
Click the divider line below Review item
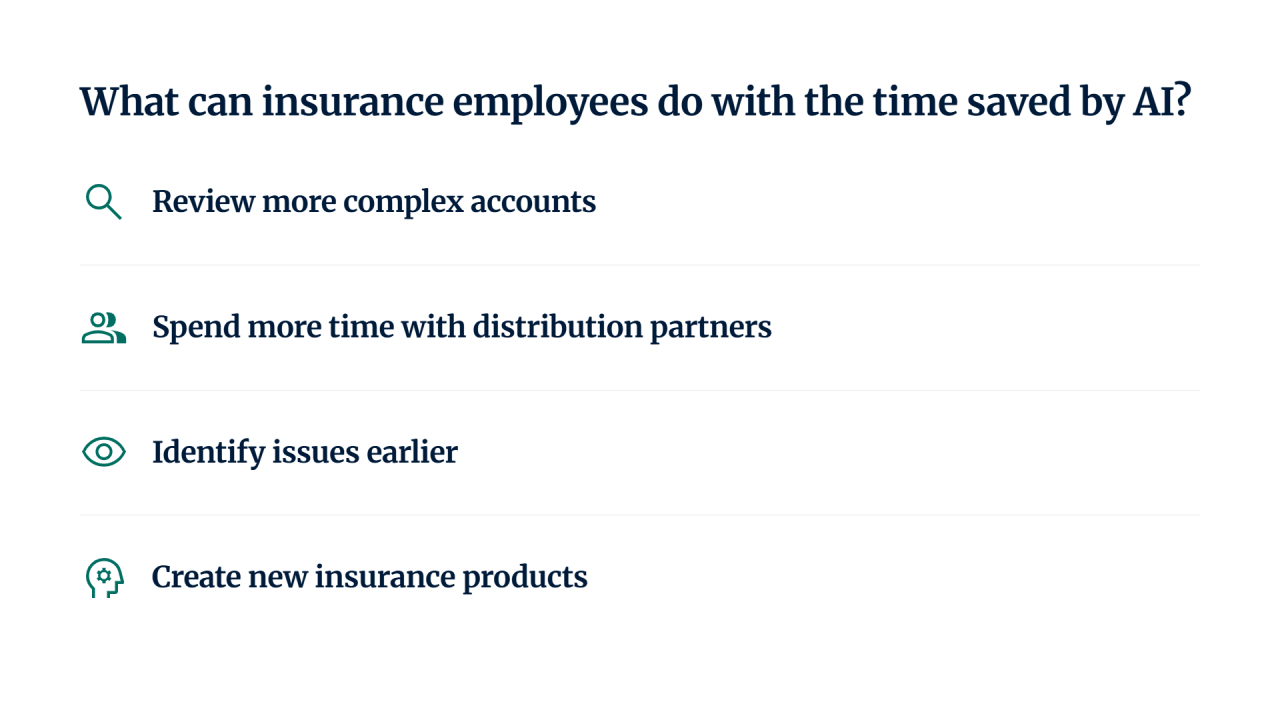[x=640, y=265]
